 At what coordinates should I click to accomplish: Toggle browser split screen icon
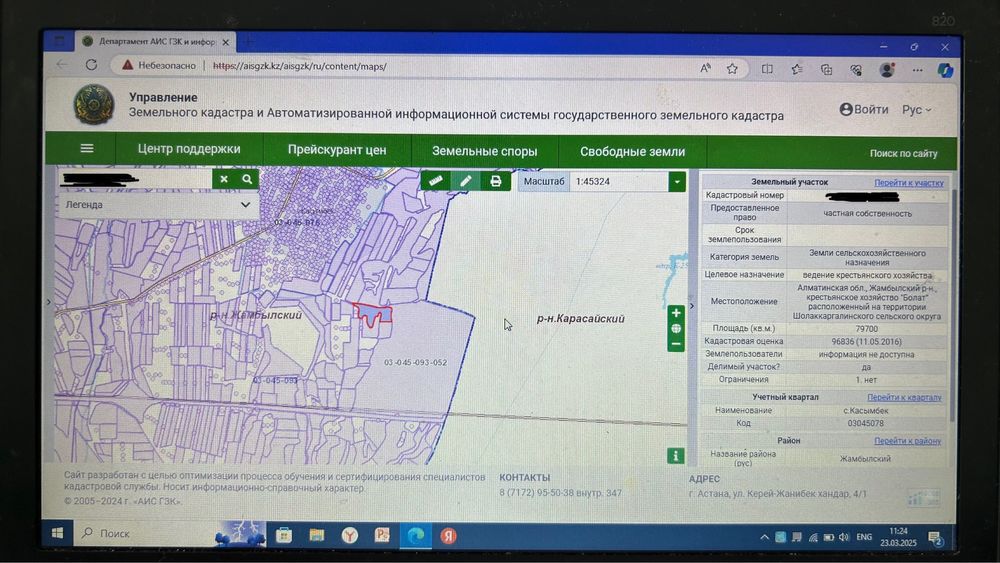pyautogui.click(x=767, y=69)
